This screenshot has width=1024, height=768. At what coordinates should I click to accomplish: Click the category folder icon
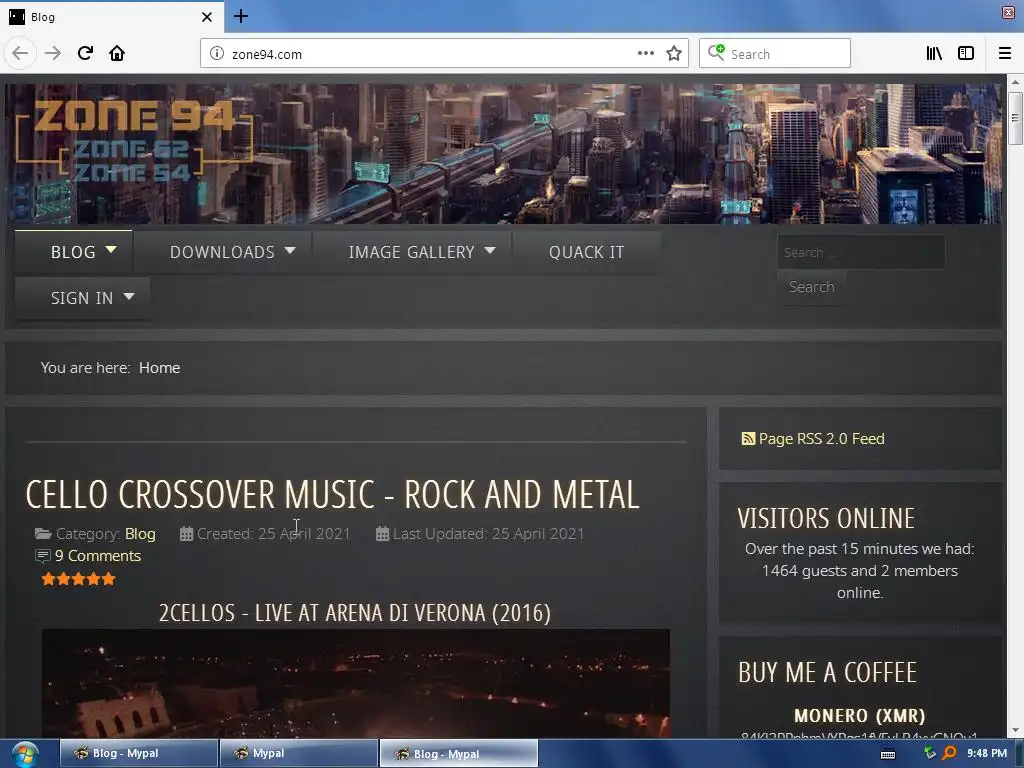(43, 534)
